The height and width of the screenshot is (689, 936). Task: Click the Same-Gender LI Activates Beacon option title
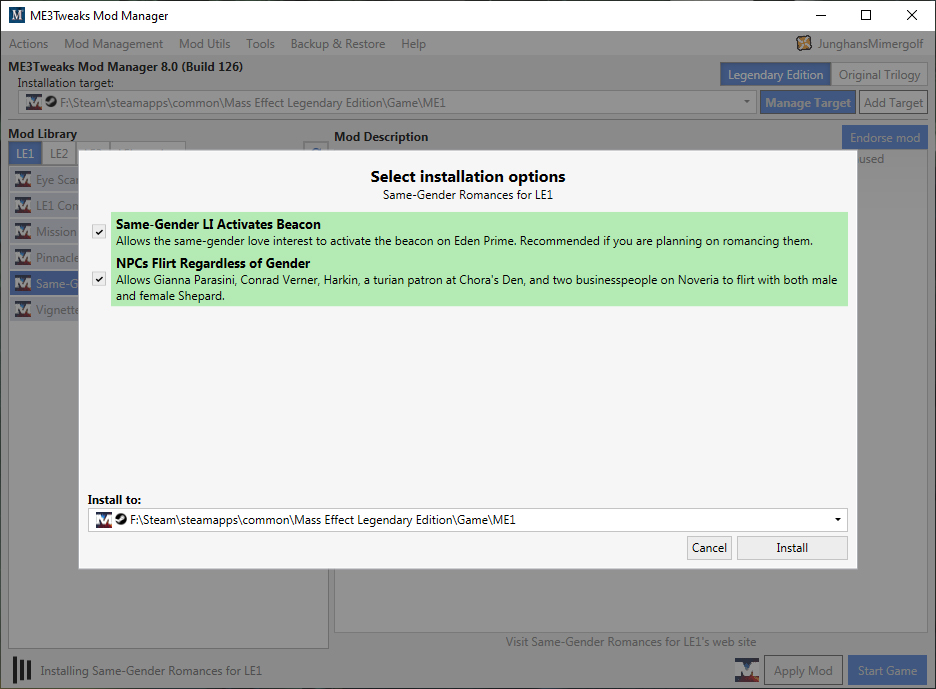[x=218, y=224]
